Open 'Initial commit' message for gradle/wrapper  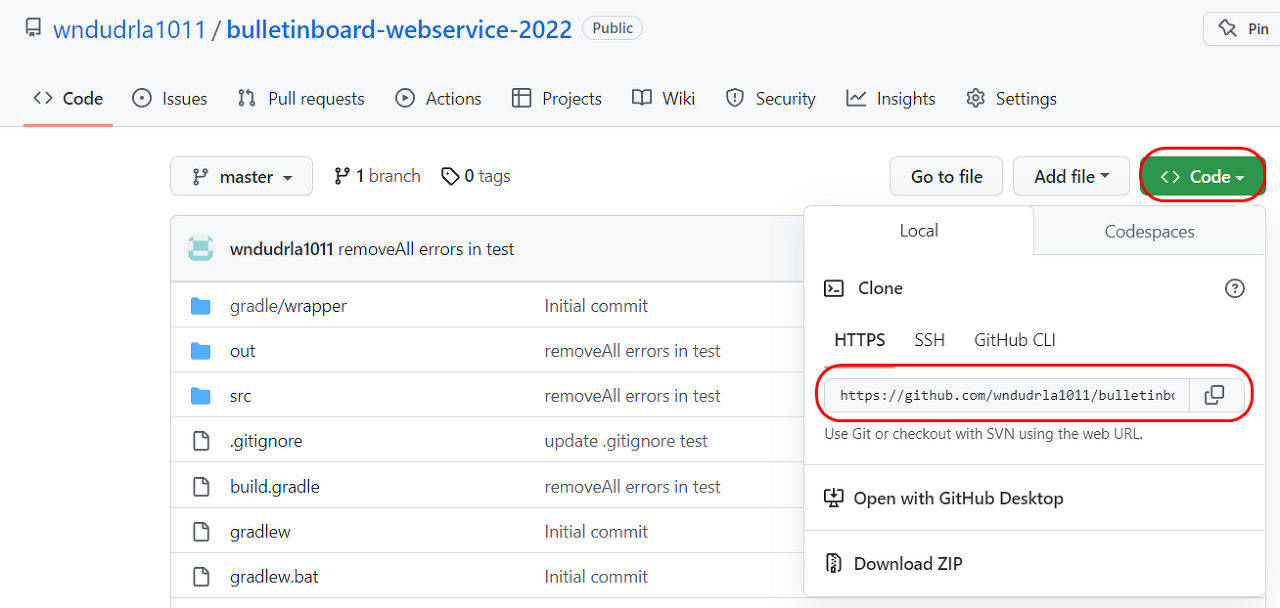coord(596,306)
